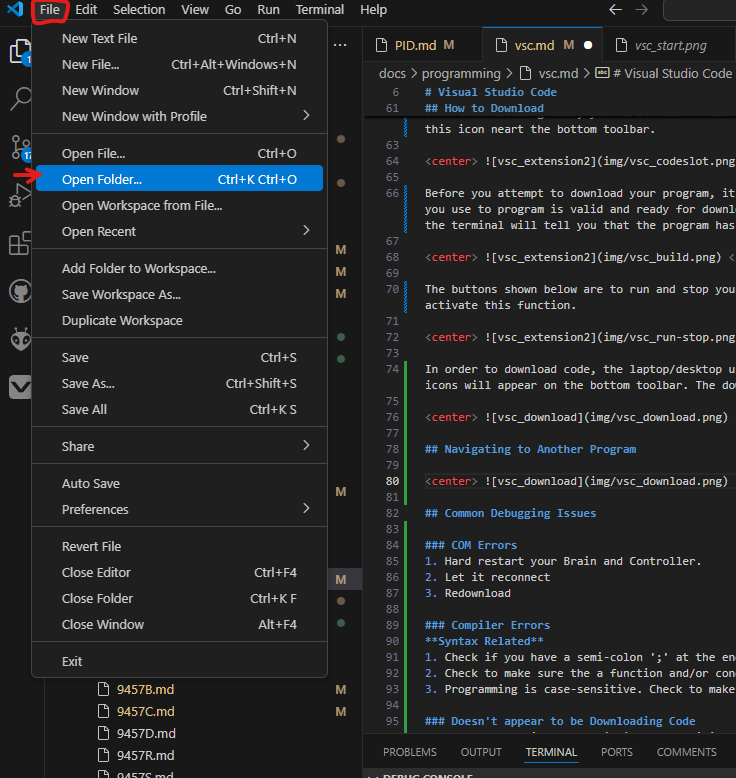Click the docs breadcrumb

392,73
